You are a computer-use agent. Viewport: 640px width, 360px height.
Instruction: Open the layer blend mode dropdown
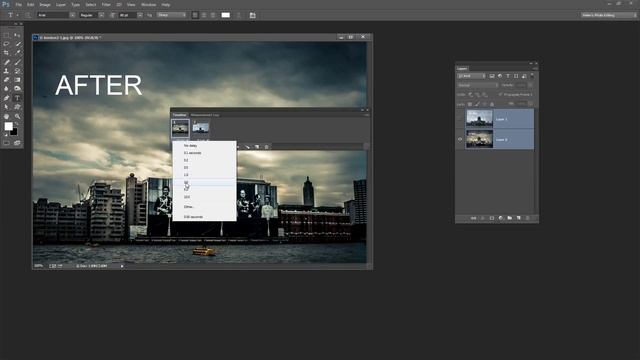[478, 85]
